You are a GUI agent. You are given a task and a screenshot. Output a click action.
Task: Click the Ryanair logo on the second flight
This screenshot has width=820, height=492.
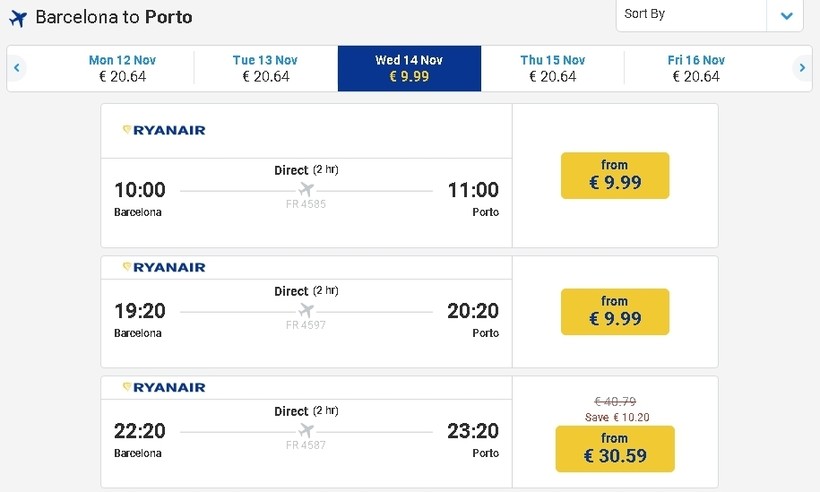[x=163, y=267]
